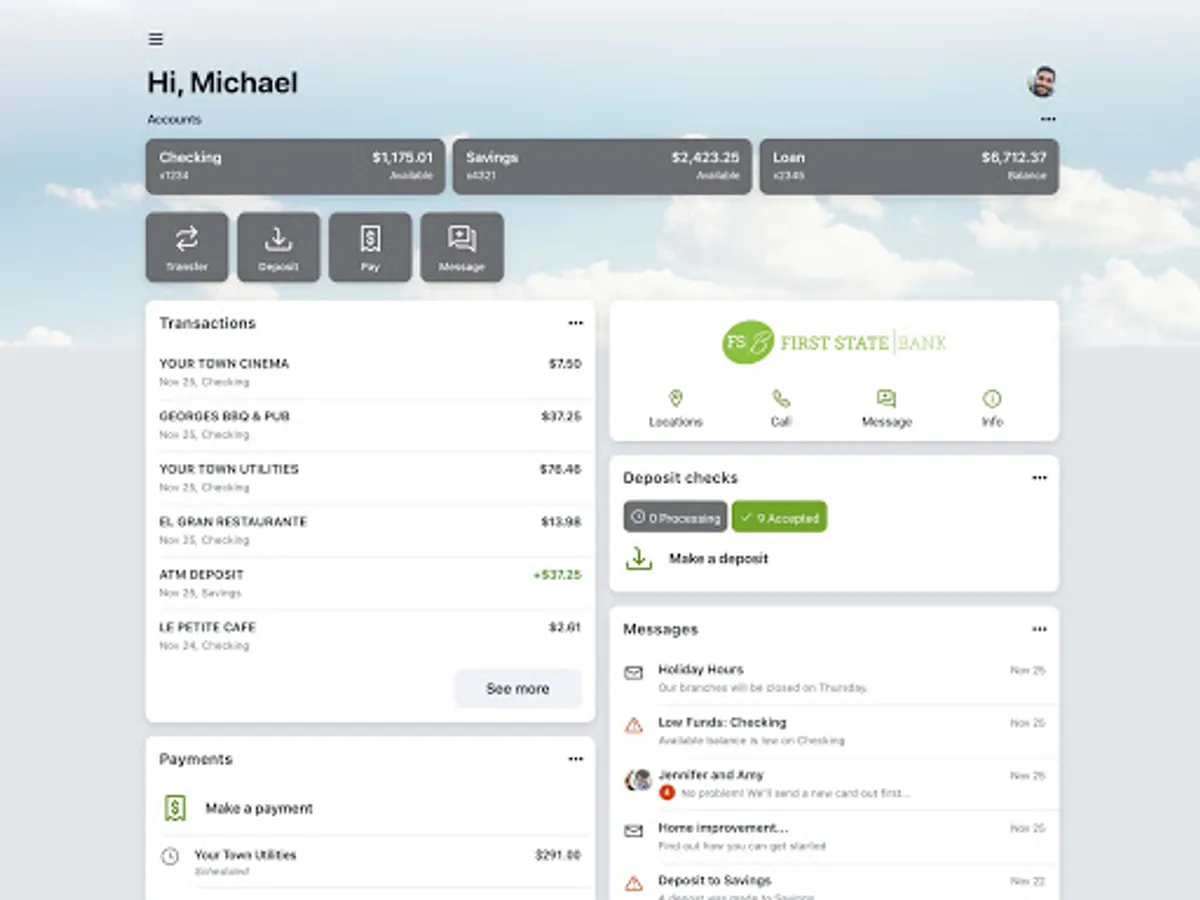Select the Checking account card

(x=295, y=166)
